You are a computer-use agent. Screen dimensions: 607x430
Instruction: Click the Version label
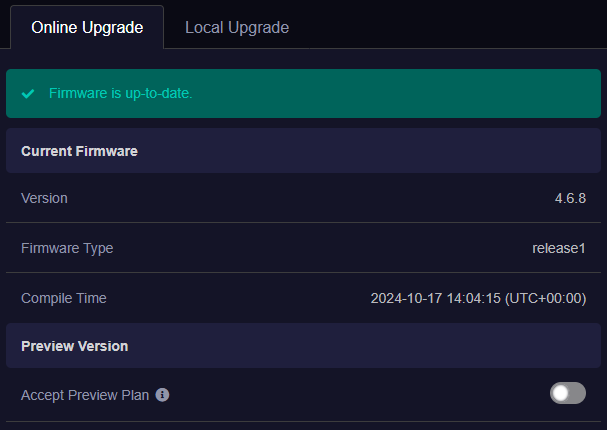[x=44, y=198]
